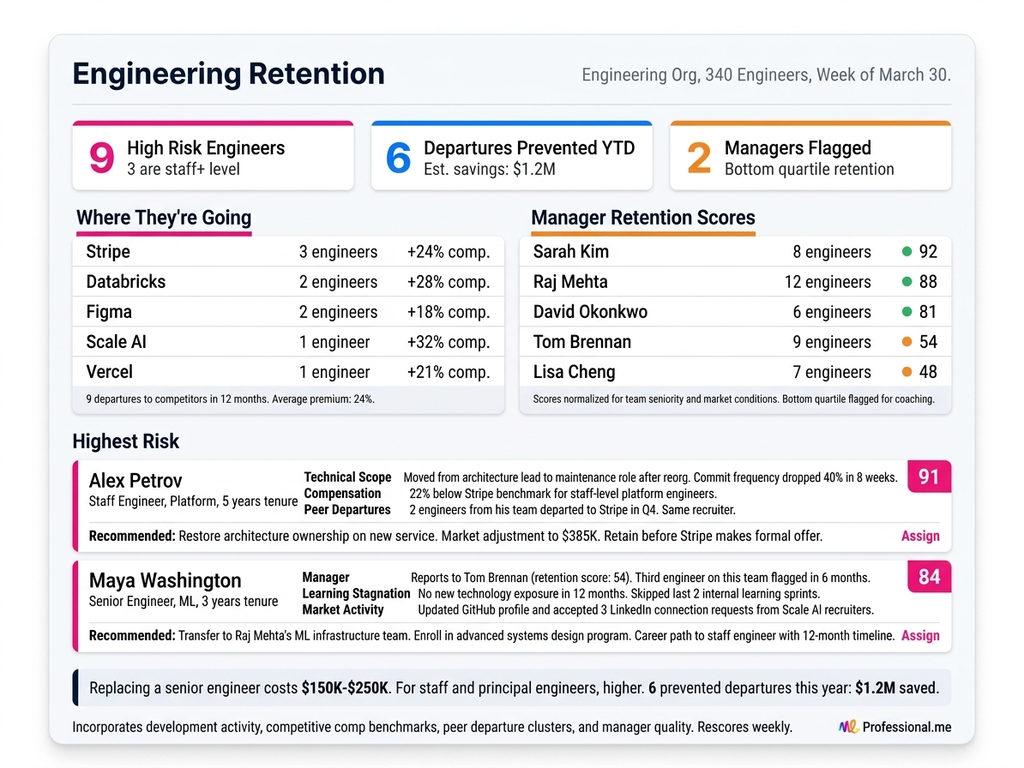Assign Maya Washington's recommendation
Screen dimensions: 1024x768
coord(920,635)
